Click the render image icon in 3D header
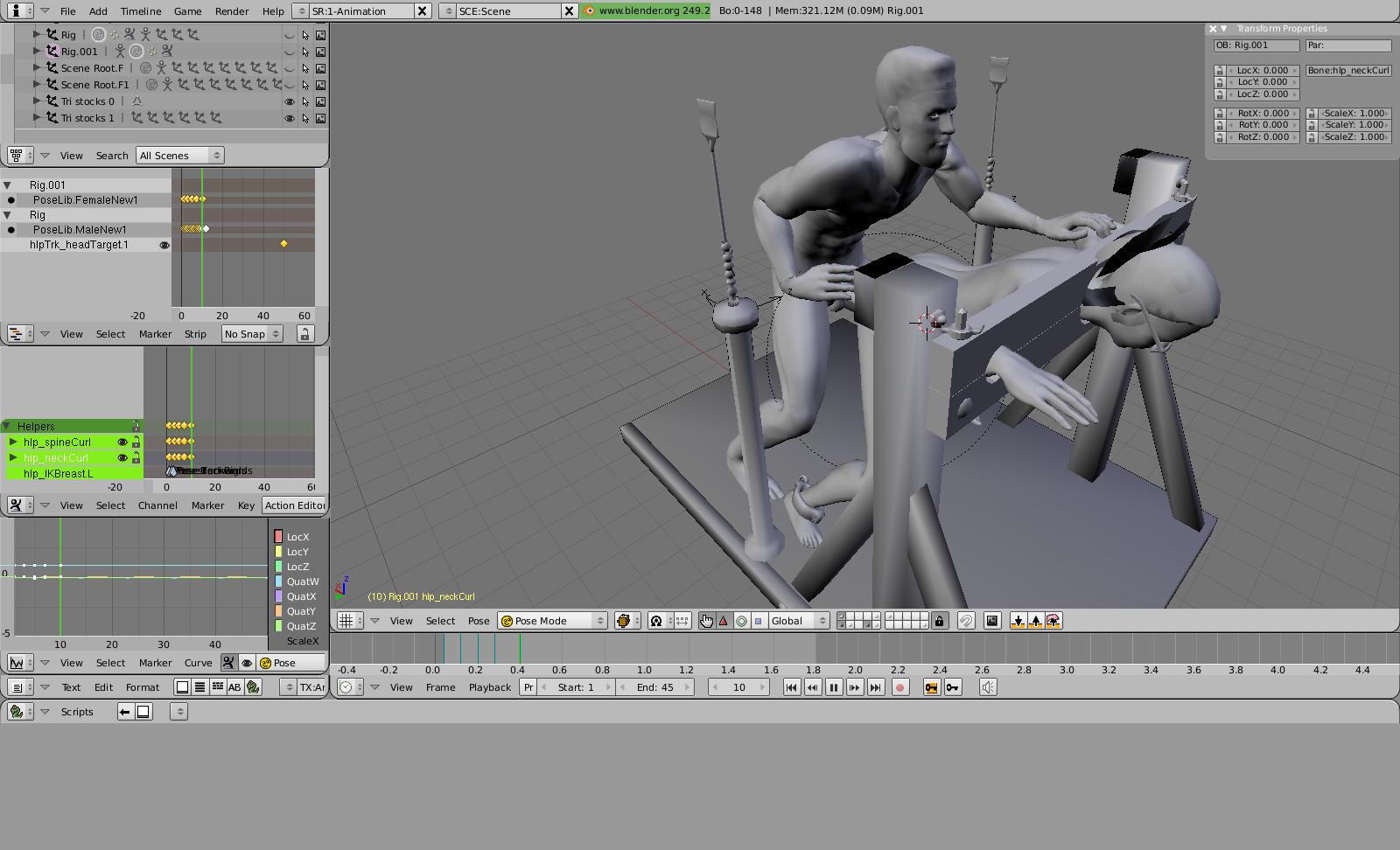This screenshot has width=1400, height=850. (991, 621)
